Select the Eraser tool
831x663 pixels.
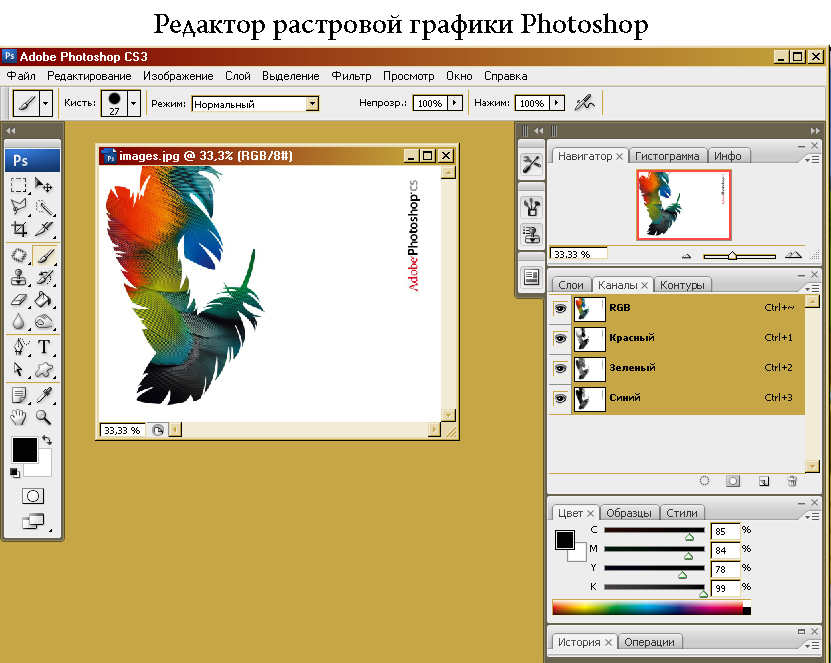tap(19, 299)
